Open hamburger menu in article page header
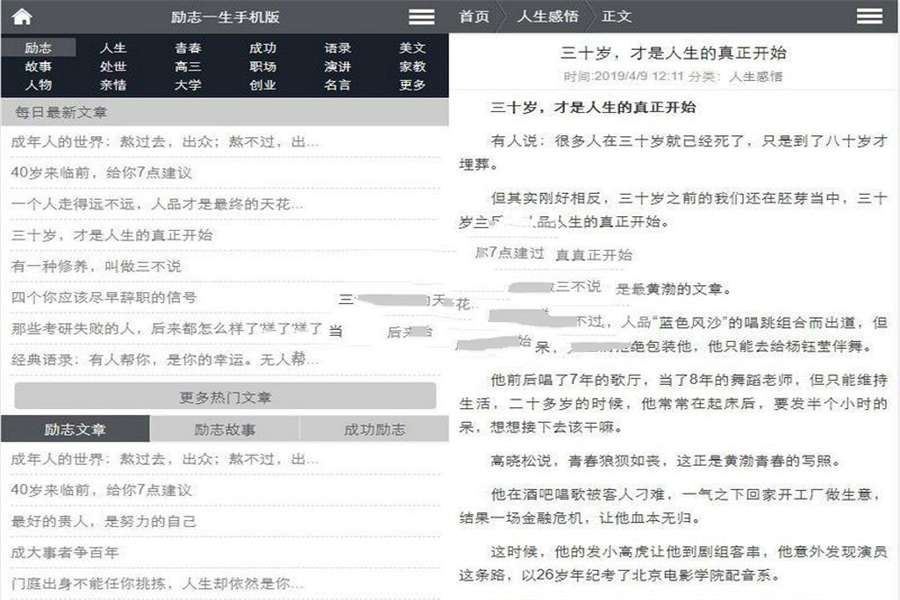 coord(870,16)
